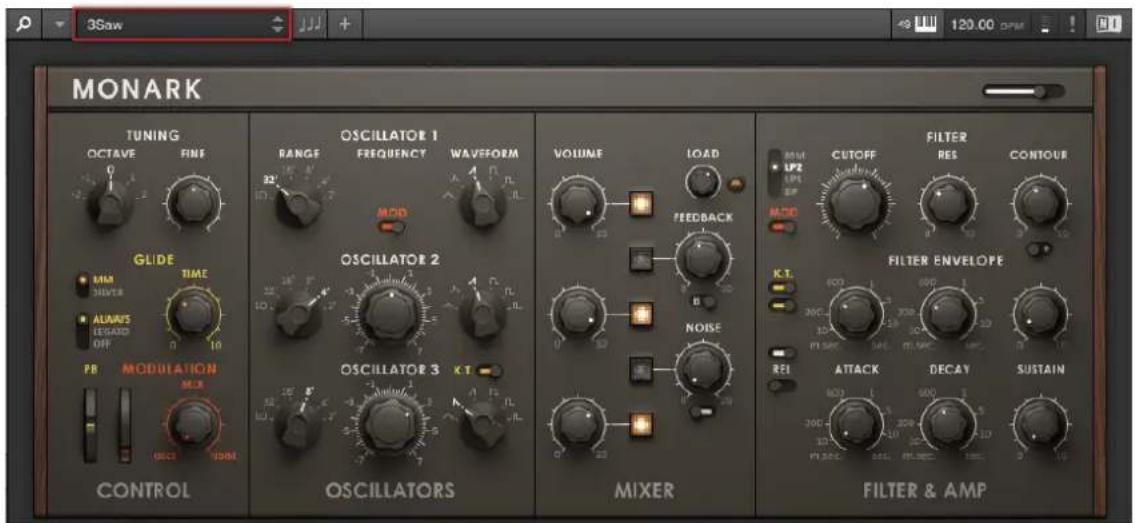1135x523 pixels.
Task: Toggle the small switch under Contour knob
Action: (1039, 248)
